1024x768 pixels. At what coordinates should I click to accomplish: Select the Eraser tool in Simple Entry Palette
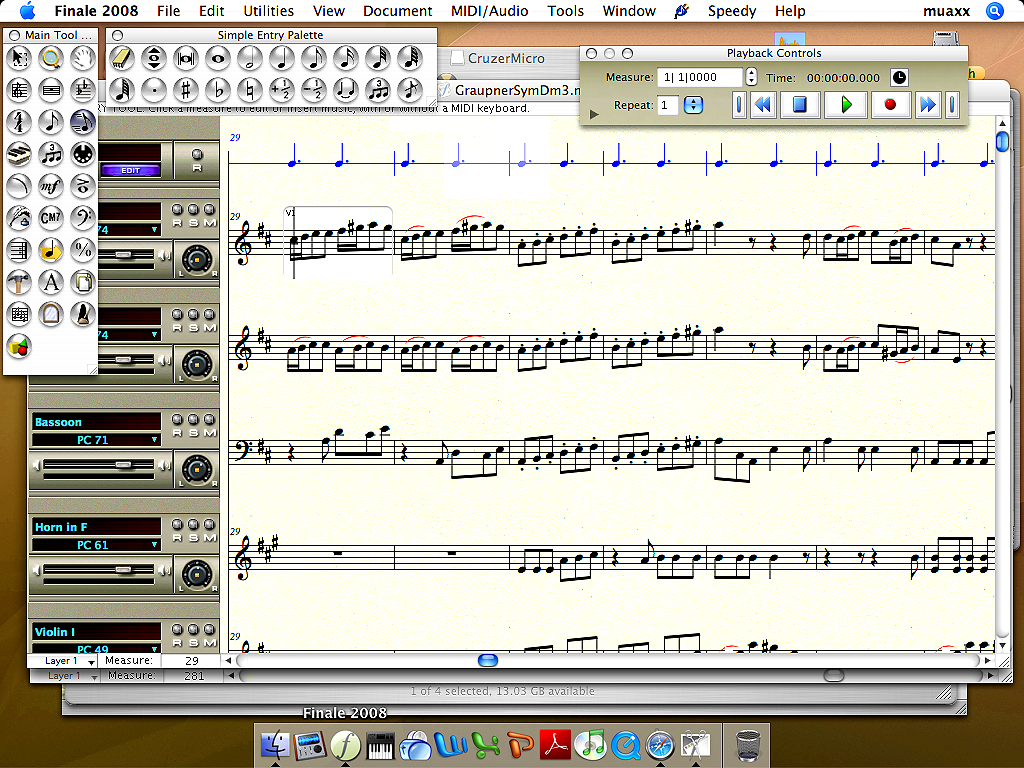(x=122, y=58)
